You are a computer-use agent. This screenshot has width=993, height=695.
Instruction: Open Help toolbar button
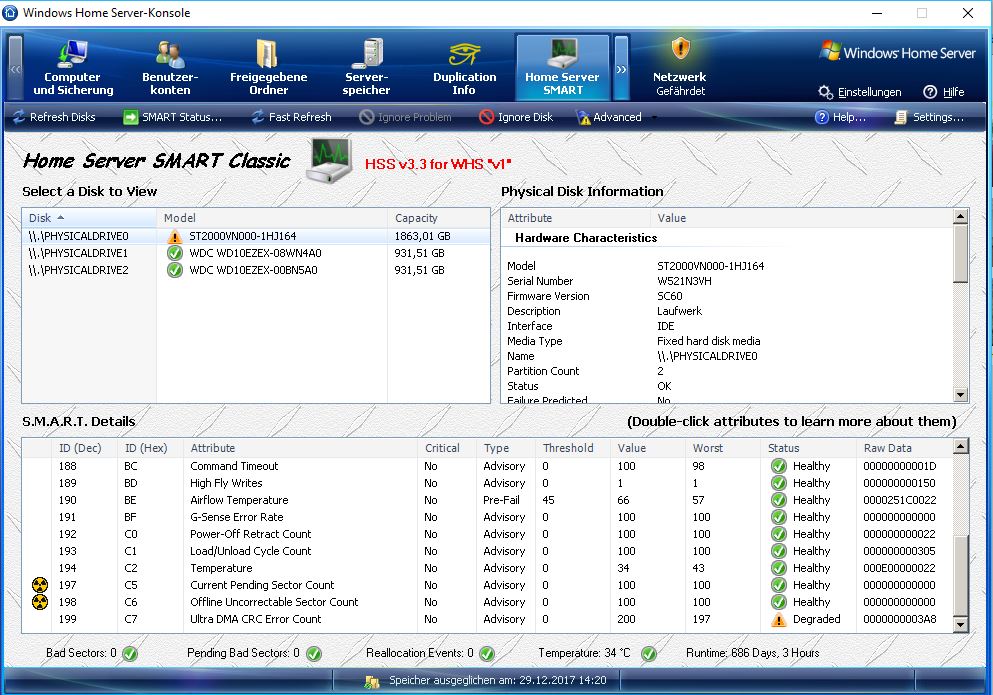840,117
